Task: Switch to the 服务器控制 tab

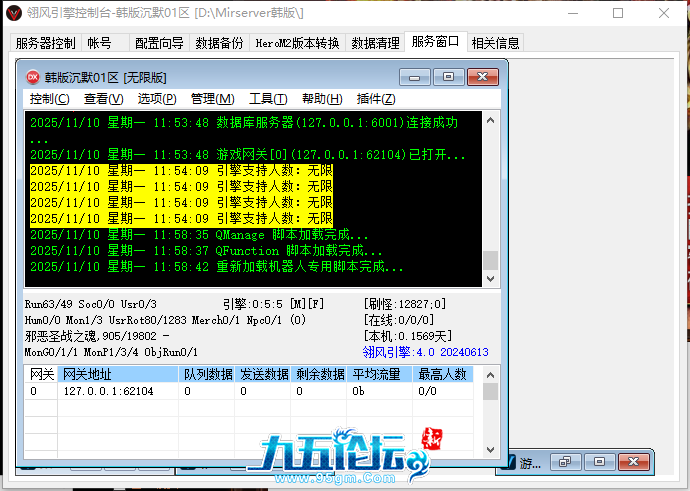Action: (45, 43)
